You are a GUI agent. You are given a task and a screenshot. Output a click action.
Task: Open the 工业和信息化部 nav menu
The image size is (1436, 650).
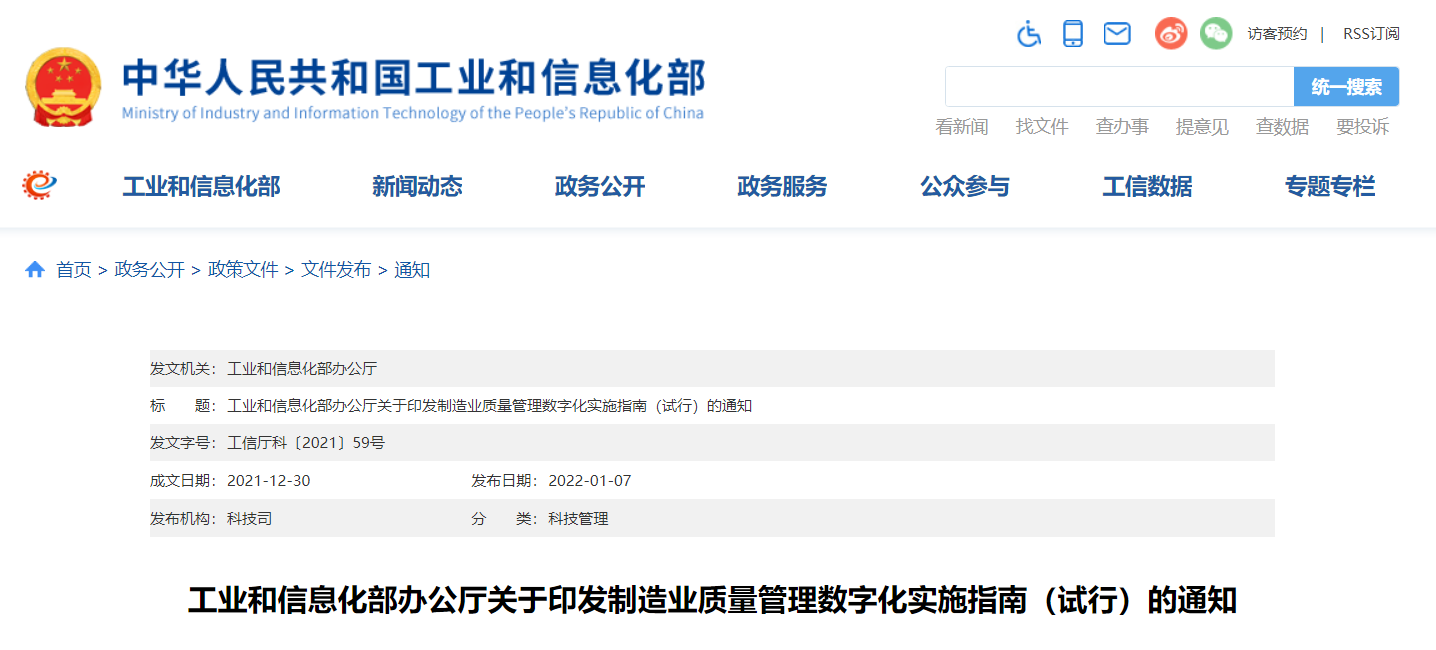pyautogui.click(x=201, y=186)
